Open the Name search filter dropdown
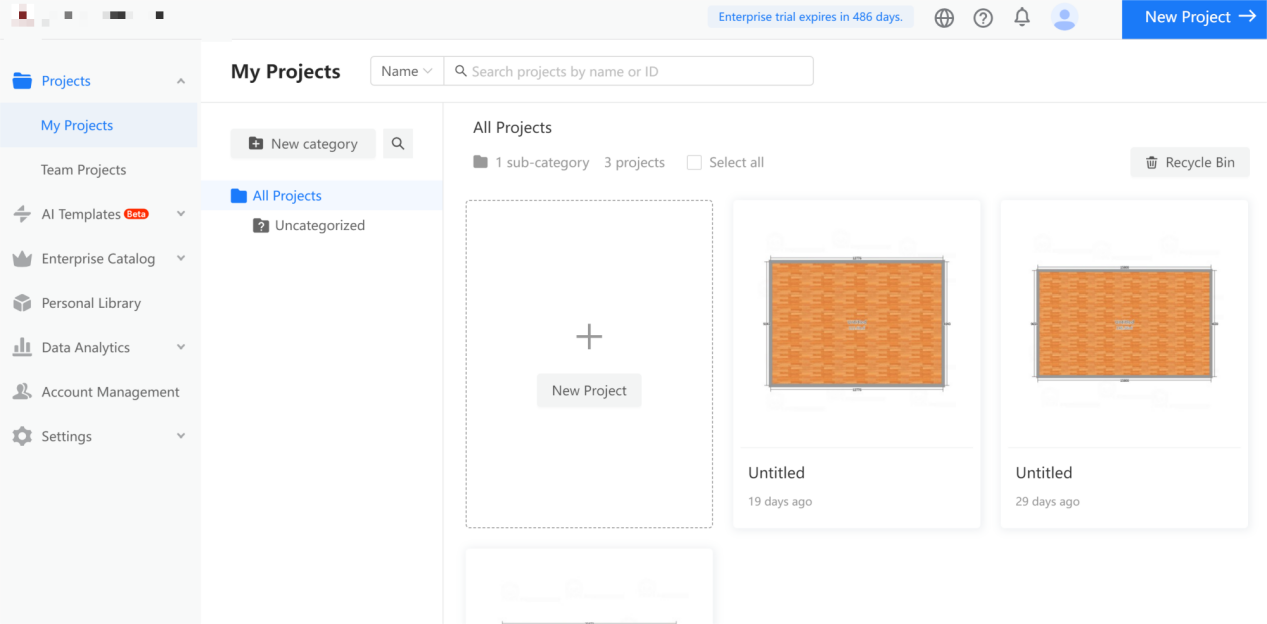The height and width of the screenshot is (624, 1267). point(407,71)
